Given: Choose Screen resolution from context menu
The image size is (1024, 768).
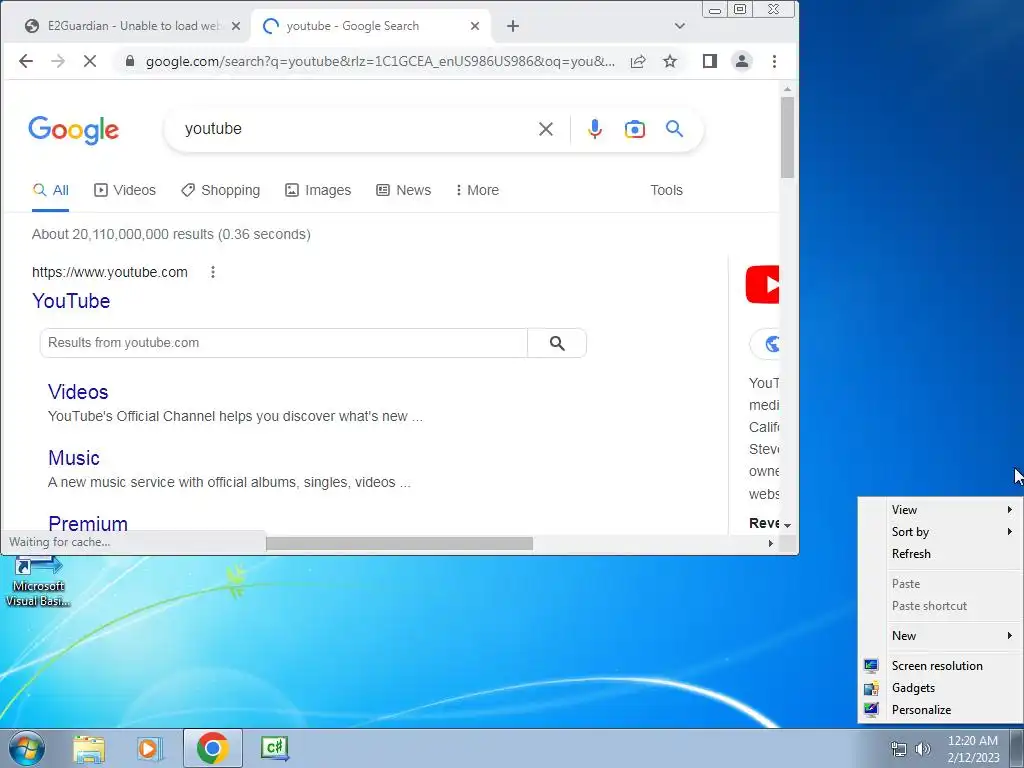Looking at the screenshot, I should [941, 665].
